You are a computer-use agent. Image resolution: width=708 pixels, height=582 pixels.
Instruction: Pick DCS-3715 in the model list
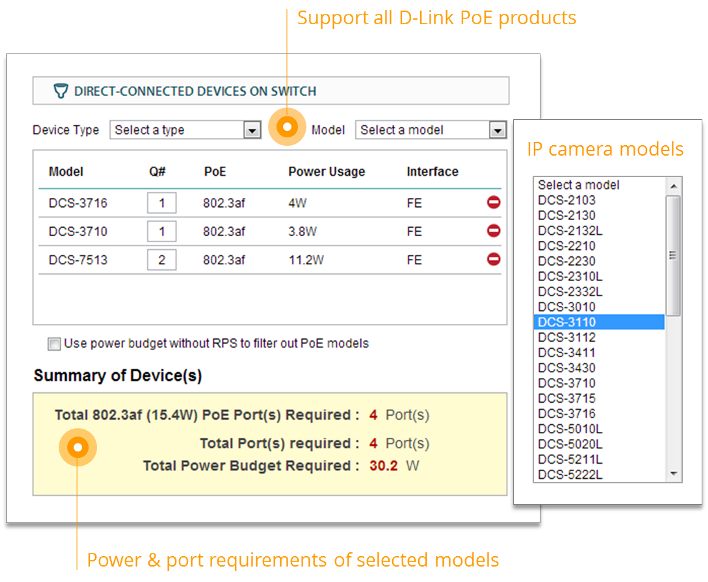coord(599,398)
